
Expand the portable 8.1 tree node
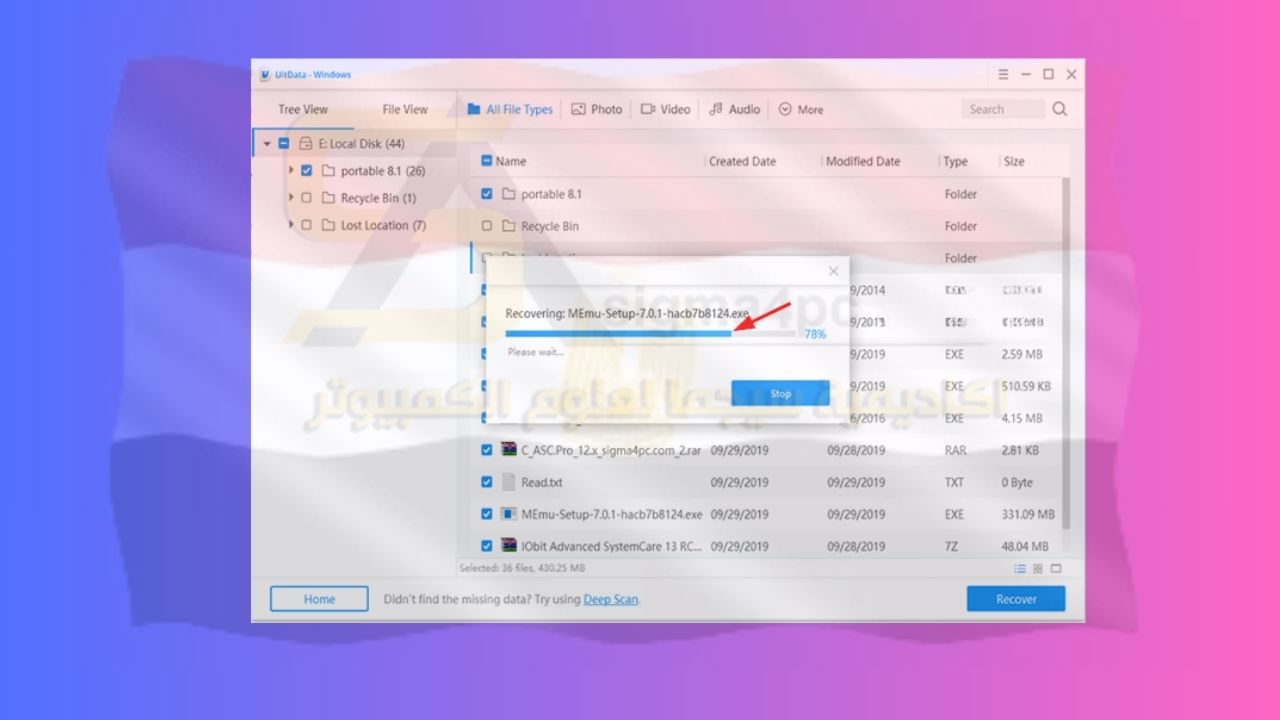coord(291,171)
